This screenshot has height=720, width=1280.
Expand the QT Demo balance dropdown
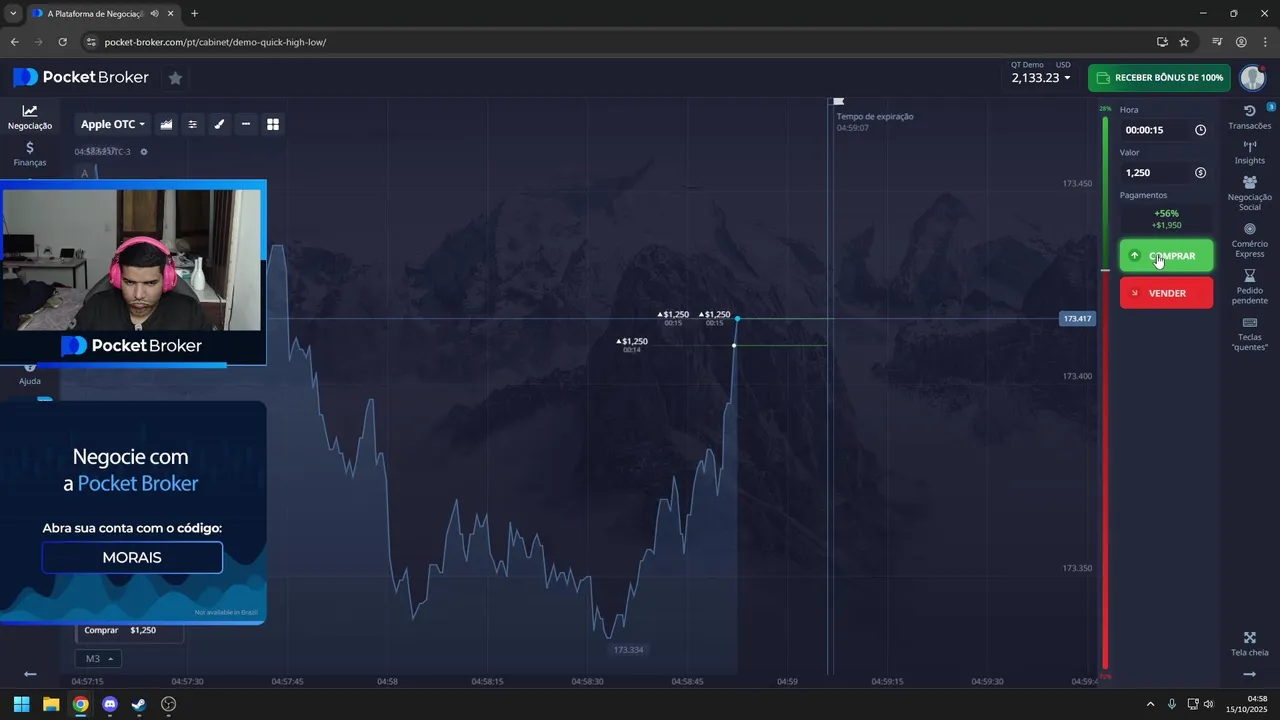[1041, 72]
